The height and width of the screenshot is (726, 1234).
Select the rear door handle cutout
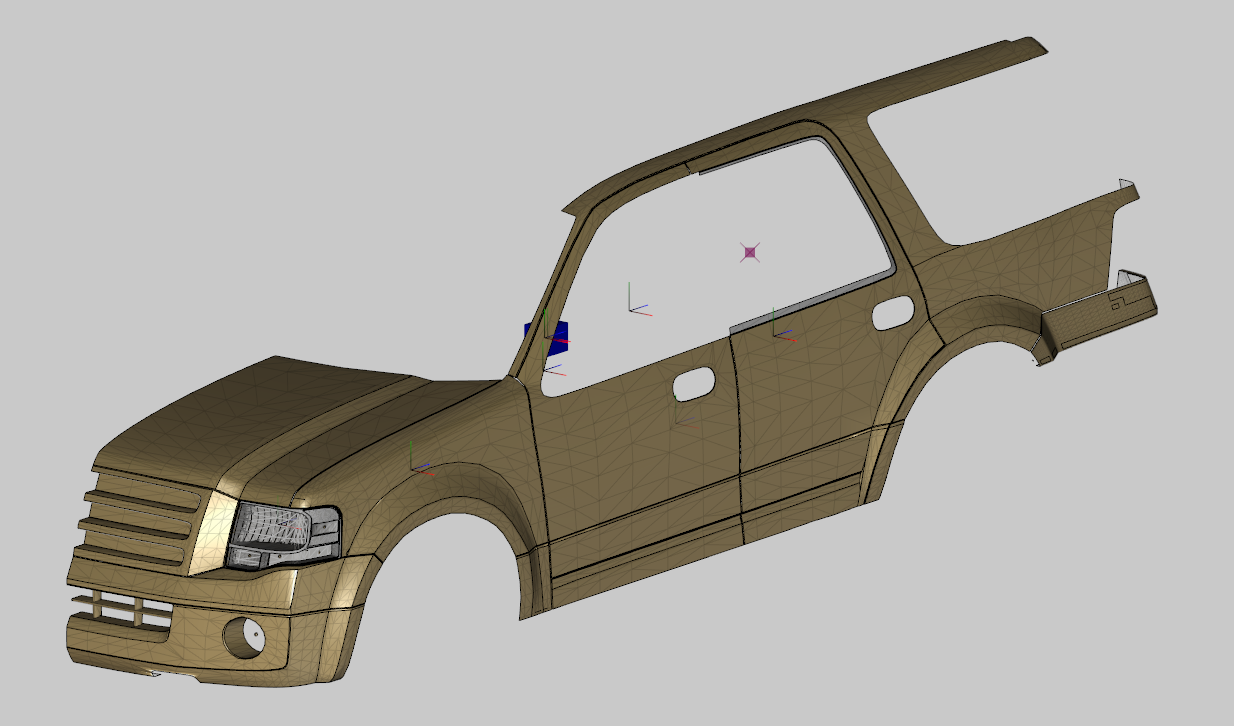coord(893,313)
